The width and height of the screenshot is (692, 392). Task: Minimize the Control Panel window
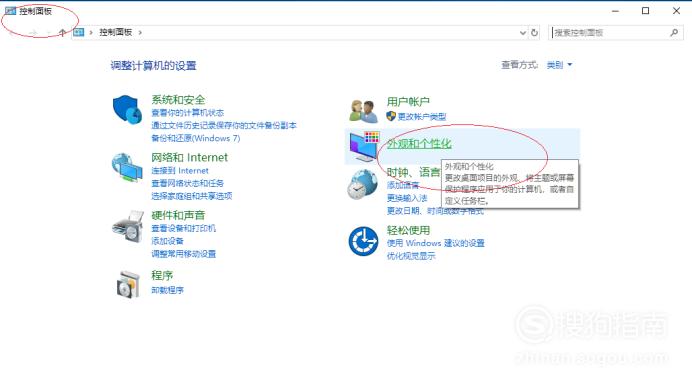(x=616, y=11)
